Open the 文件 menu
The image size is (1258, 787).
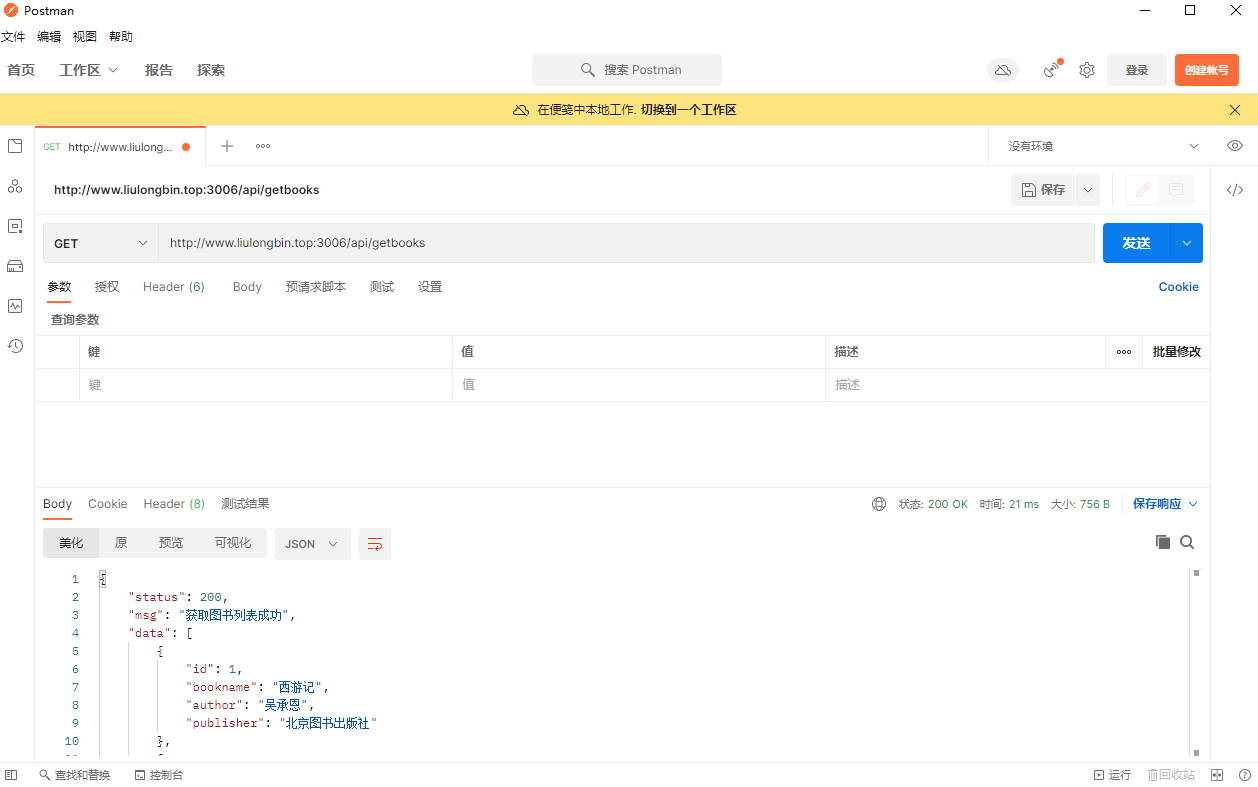click(13, 37)
